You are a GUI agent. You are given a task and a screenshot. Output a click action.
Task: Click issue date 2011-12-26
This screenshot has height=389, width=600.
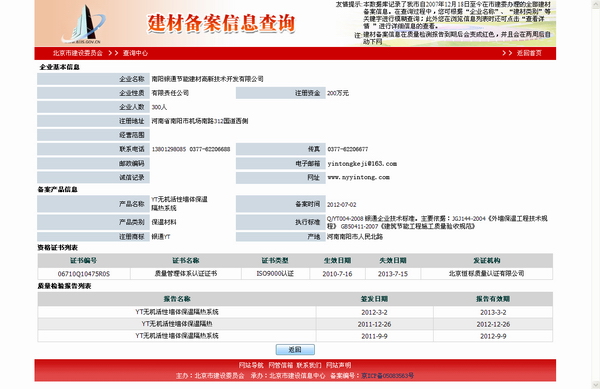374,324
